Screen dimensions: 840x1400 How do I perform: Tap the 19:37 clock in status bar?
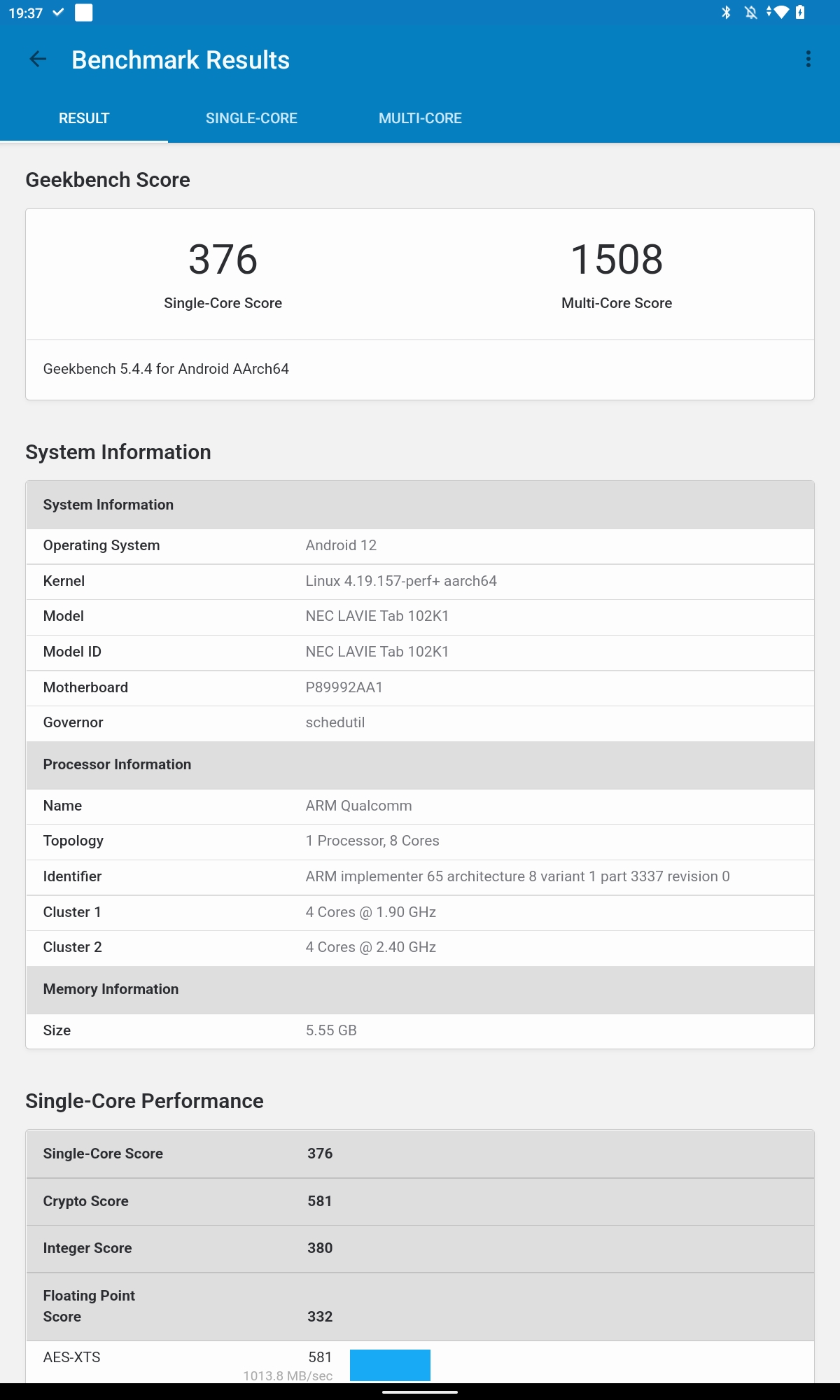[x=26, y=13]
